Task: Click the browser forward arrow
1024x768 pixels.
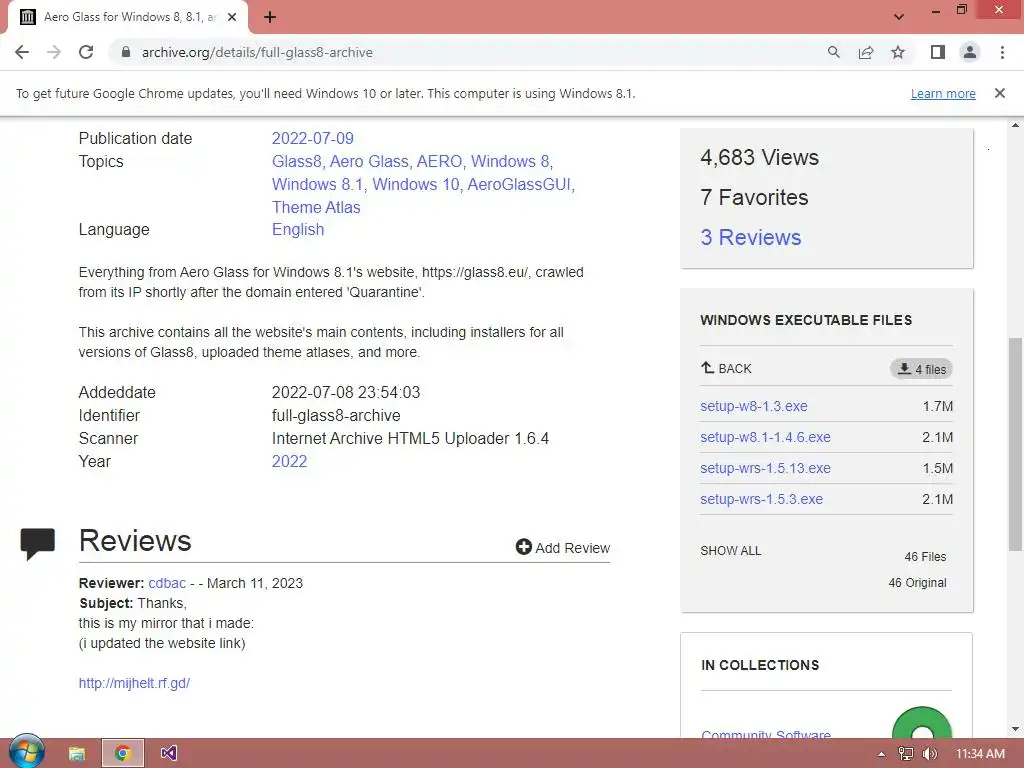Action: pyautogui.click(x=54, y=52)
